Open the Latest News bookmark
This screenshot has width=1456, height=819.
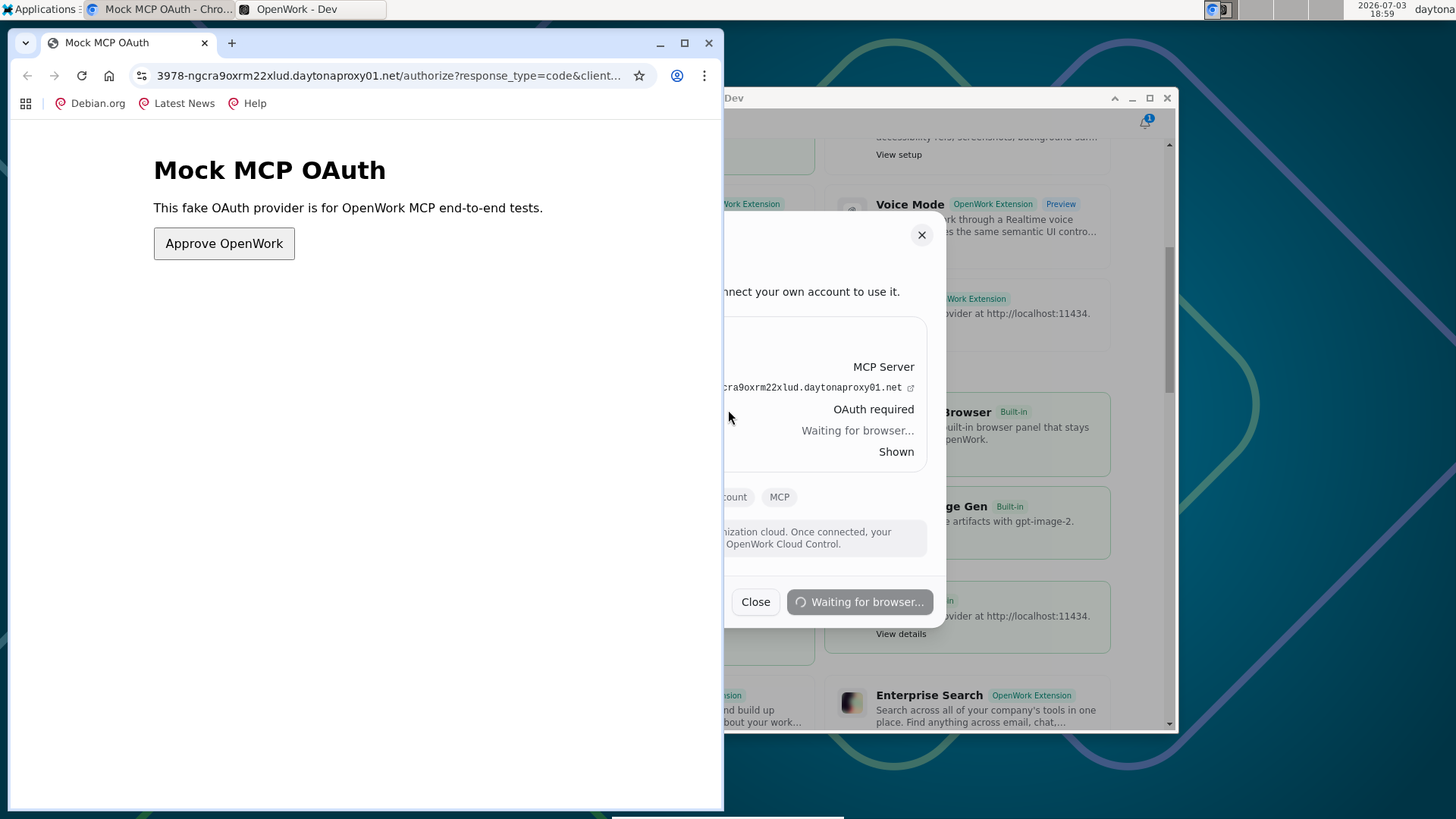click(177, 104)
